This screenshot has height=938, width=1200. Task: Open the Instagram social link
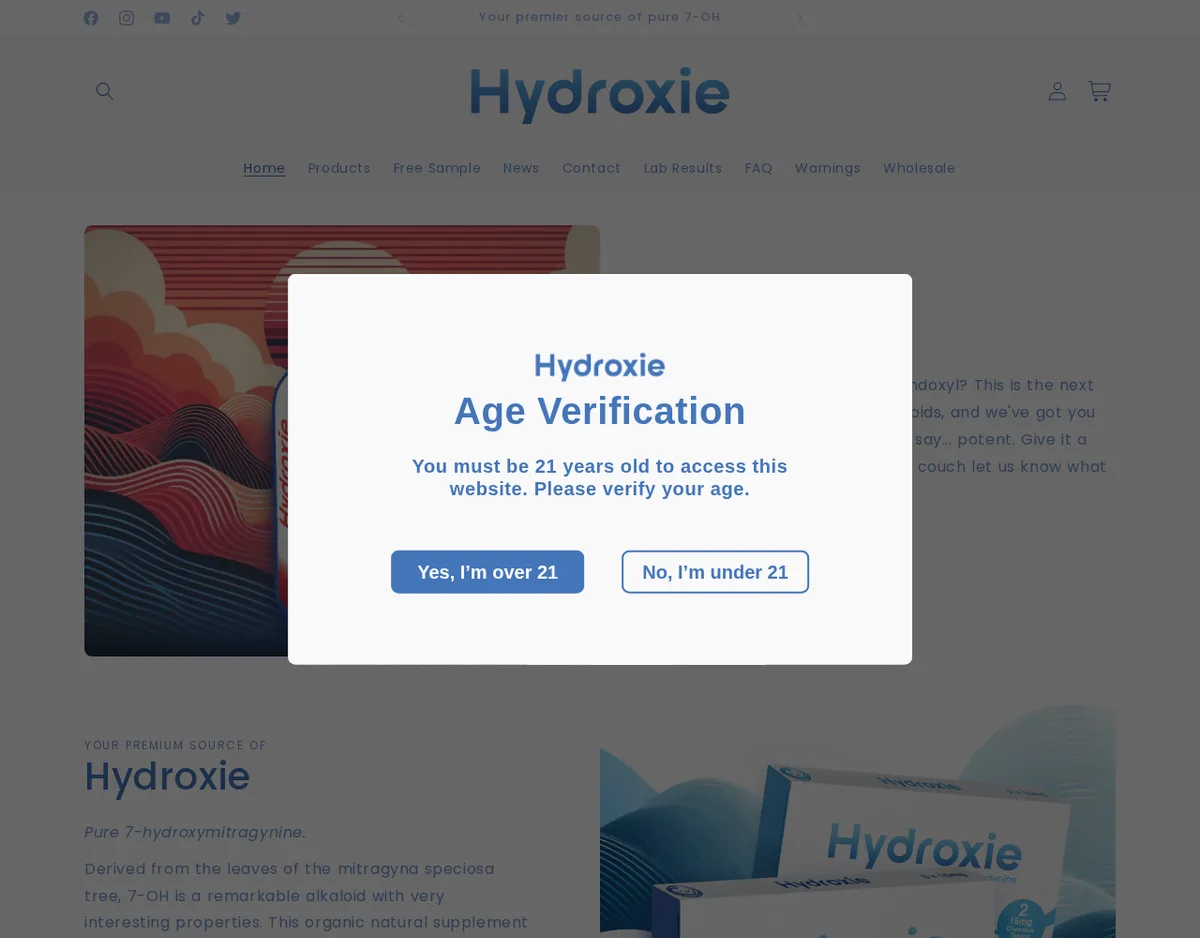(126, 18)
